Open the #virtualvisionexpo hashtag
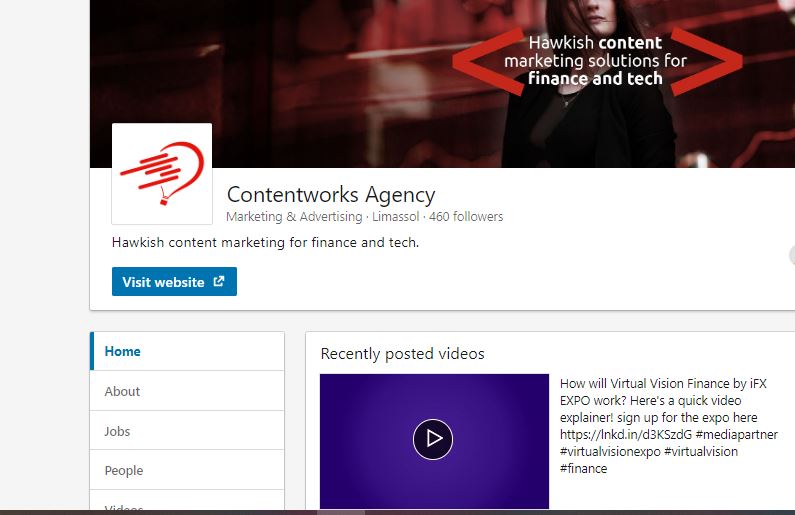 [x=610, y=451]
